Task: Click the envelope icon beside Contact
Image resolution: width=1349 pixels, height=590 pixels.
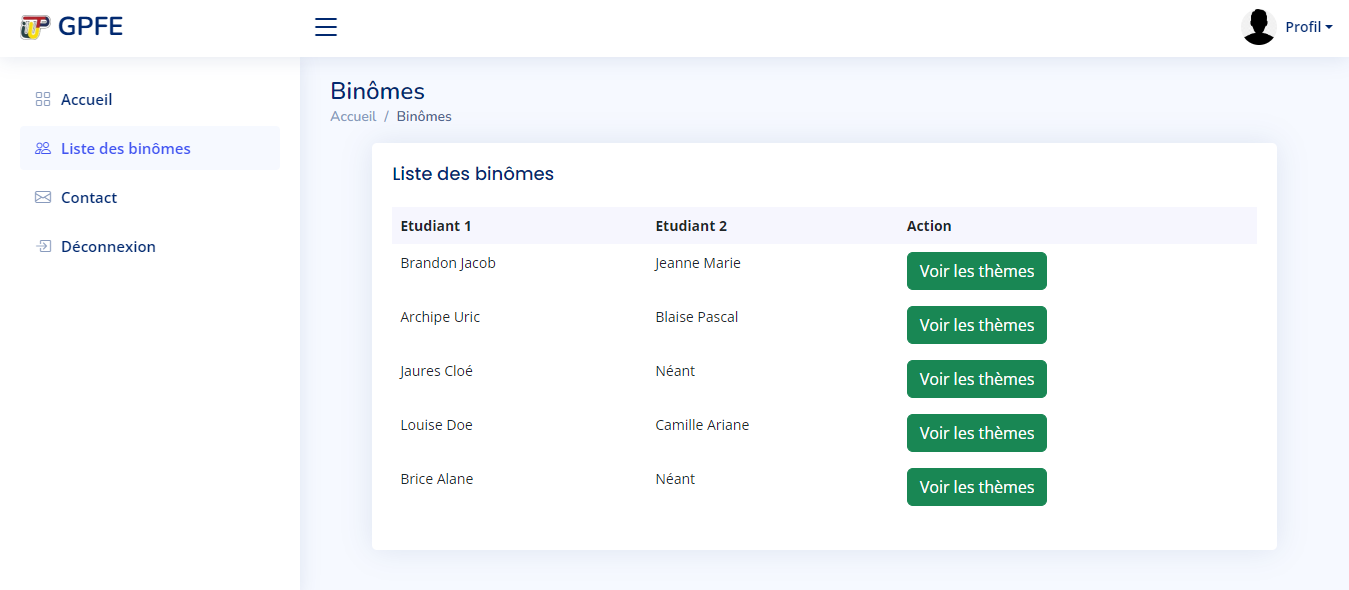Action: (x=43, y=197)
